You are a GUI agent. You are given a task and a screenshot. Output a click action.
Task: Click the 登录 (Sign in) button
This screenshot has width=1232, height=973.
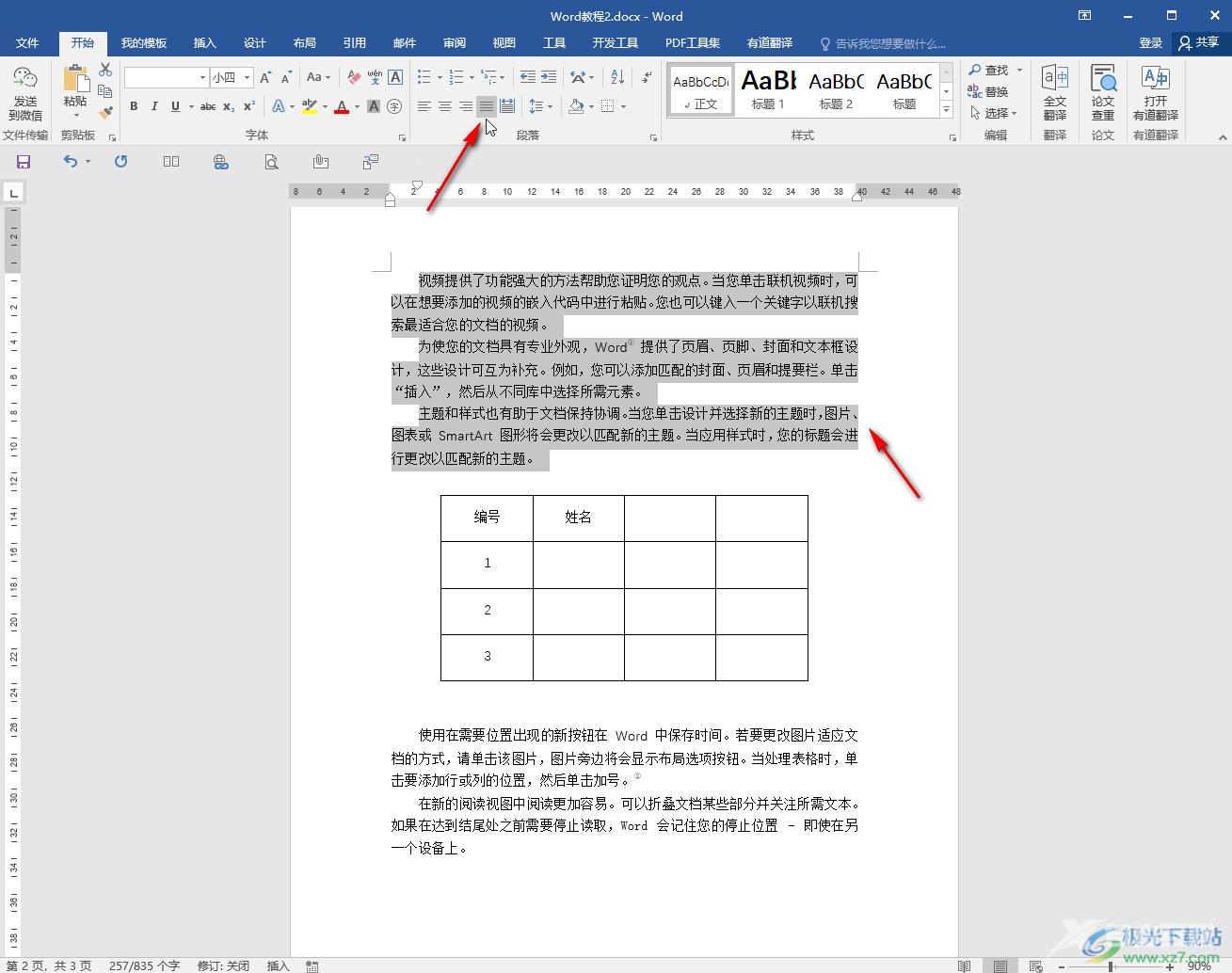point(1150,43)
